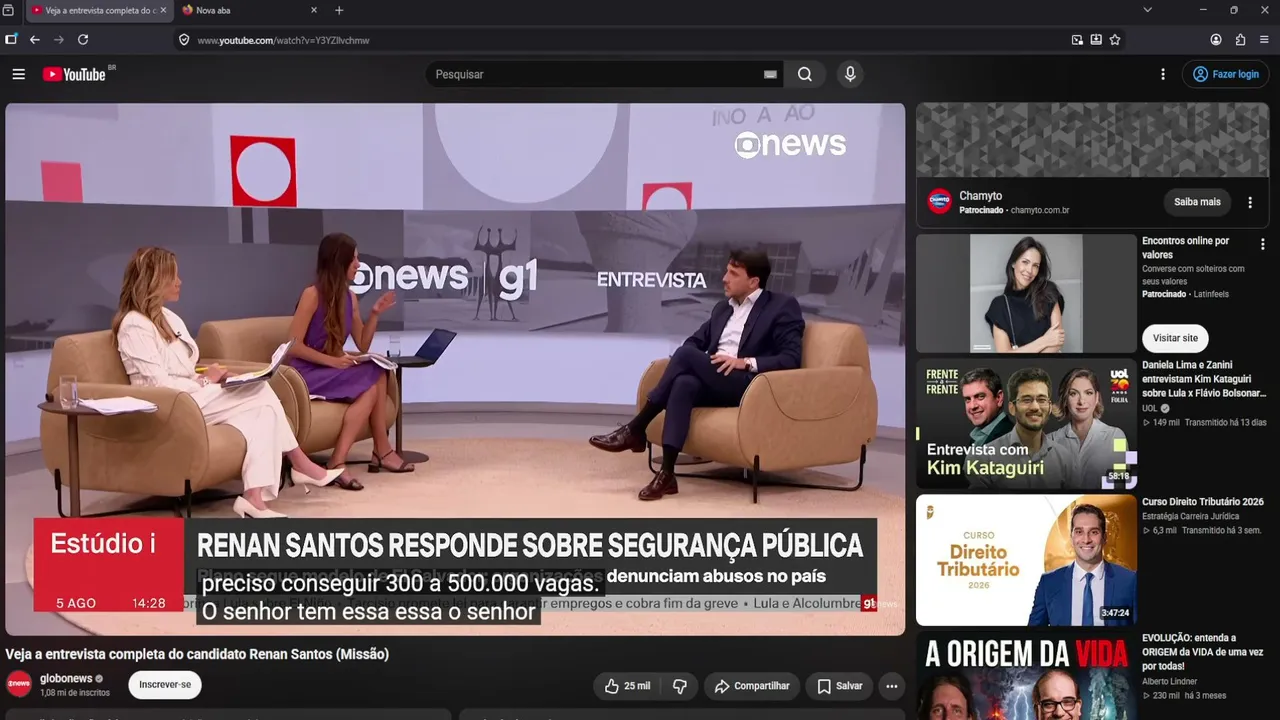Open the Chamyto advertiser logo

click(x=939, y=202)
